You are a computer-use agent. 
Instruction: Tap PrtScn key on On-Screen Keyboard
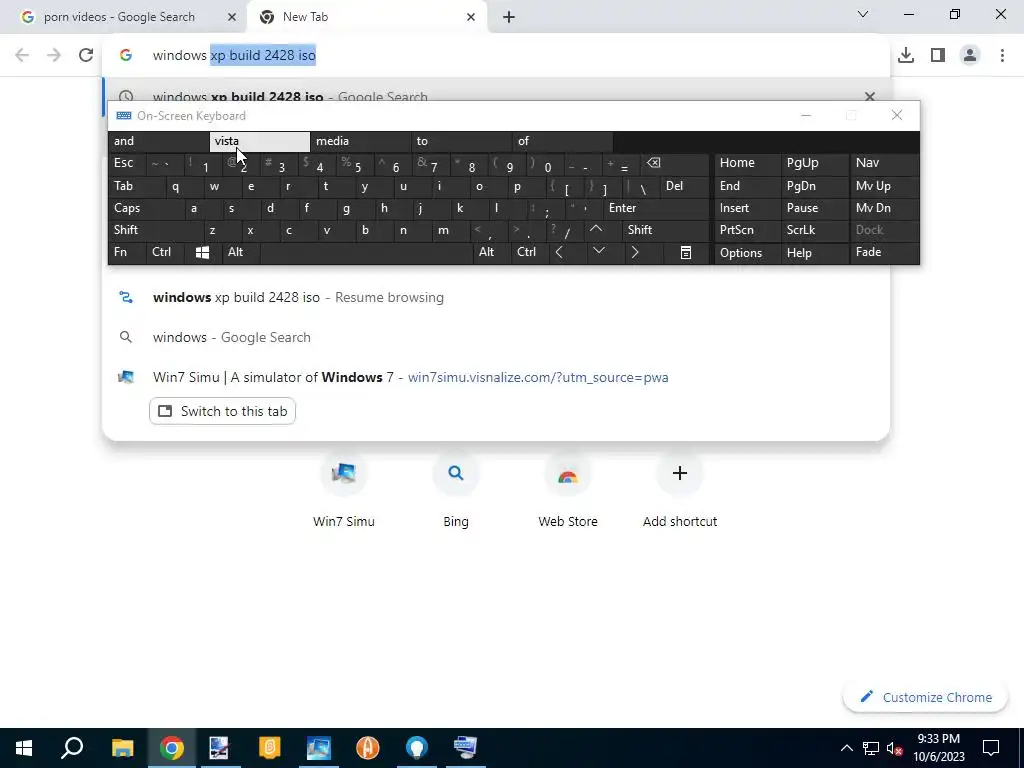coord(746,230)
